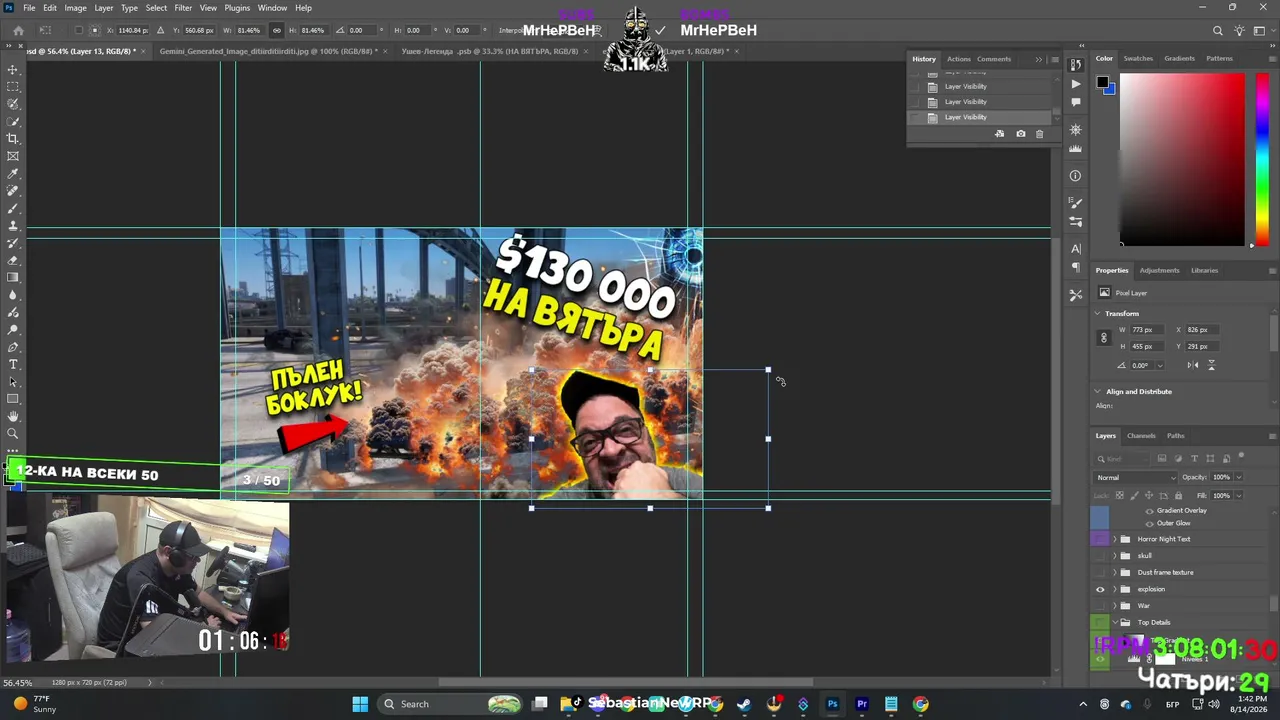Select the Pen tool
Image resolution: width=1280 pixels, height=720 pixels.
point(13,347)
